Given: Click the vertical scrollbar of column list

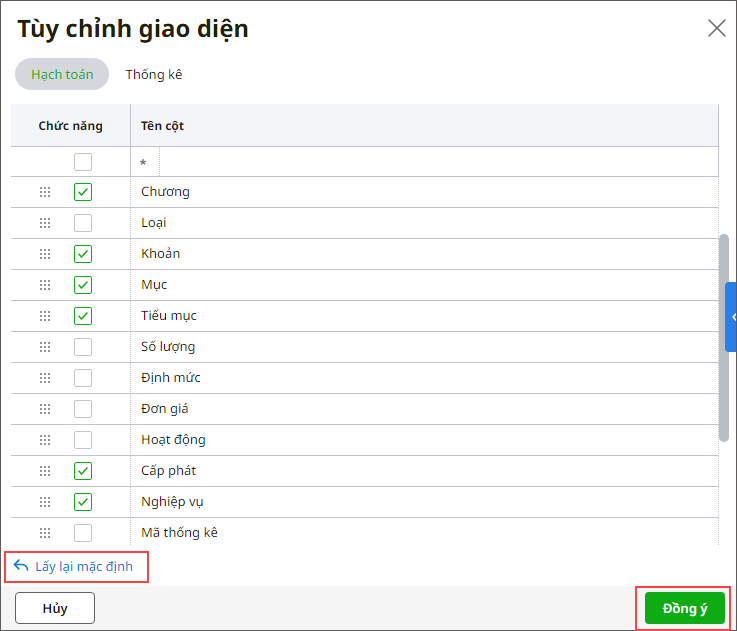Looking at the screenshot, I should tap(724, 340).
